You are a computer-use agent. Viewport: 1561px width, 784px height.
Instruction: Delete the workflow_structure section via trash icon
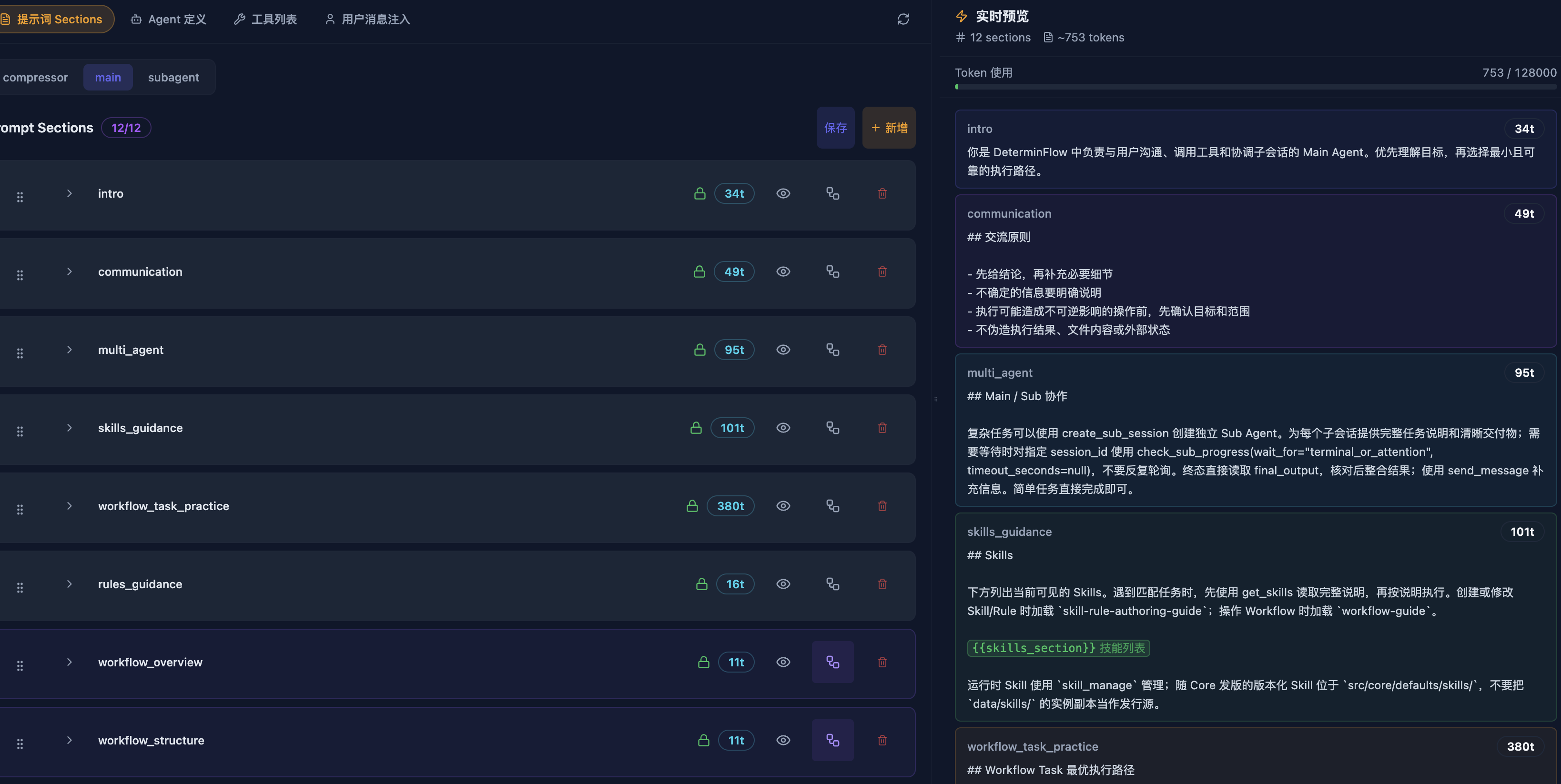click(x=882, y=740)
